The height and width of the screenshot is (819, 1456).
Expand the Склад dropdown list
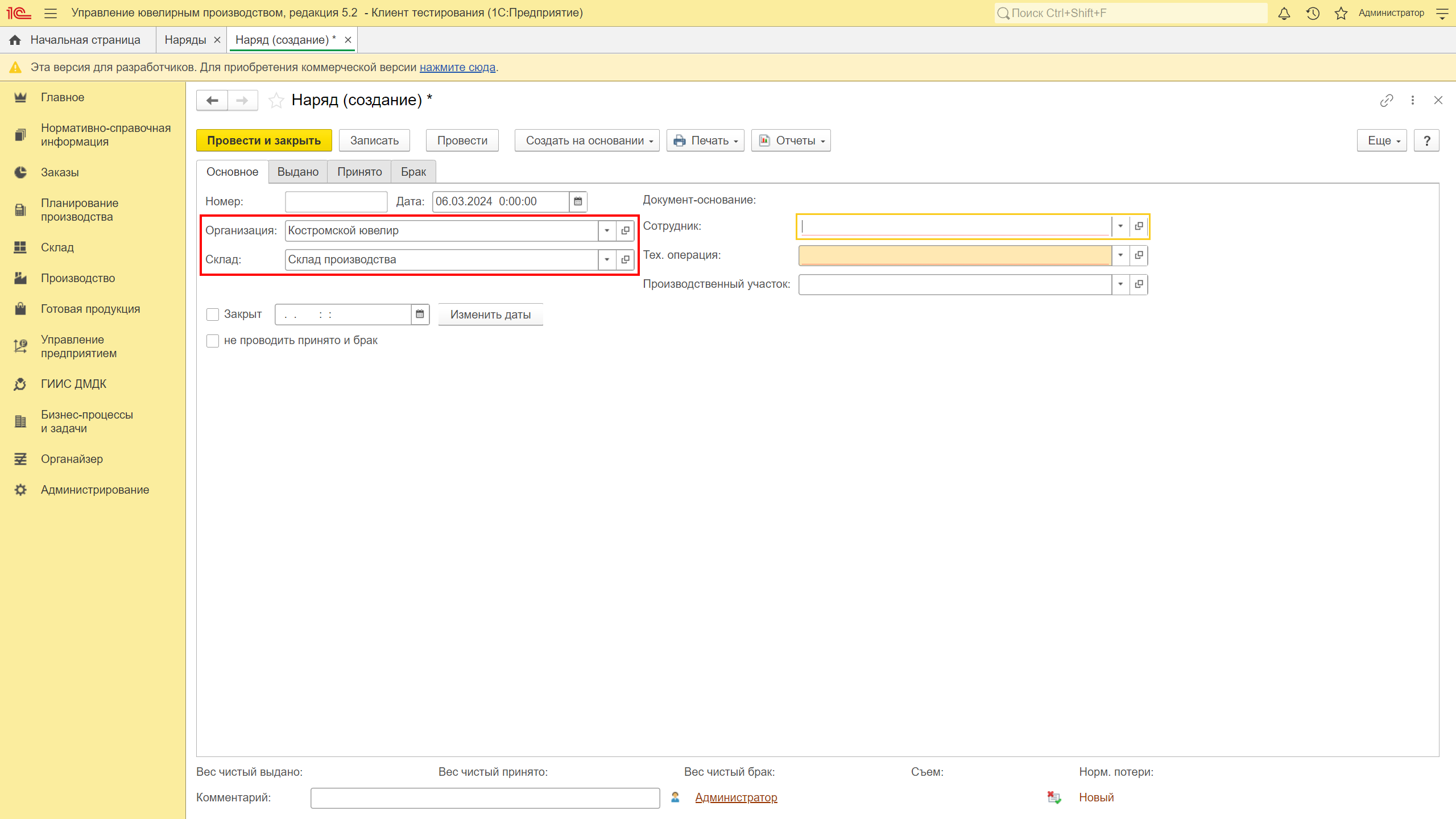pyautogui.click(x=607, y=259)
